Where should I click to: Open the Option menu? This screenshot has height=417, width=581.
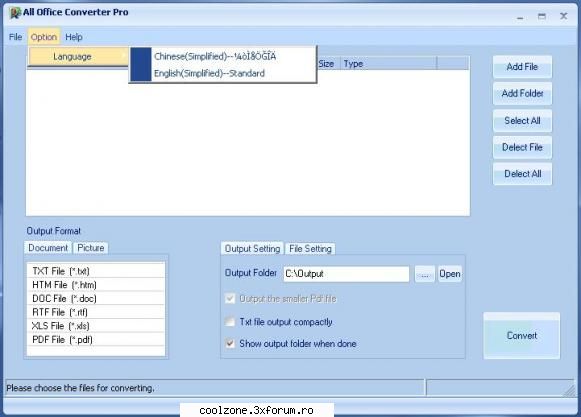[44, 37]
